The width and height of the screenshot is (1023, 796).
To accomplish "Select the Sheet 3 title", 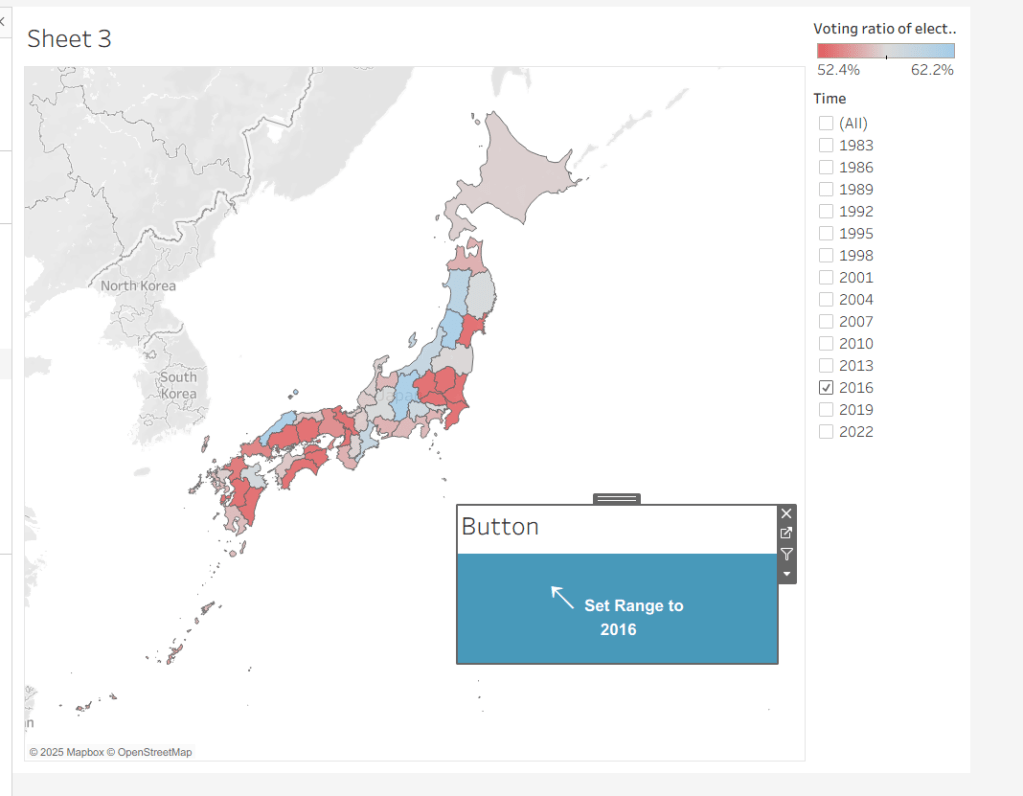I will click(69, 39).
